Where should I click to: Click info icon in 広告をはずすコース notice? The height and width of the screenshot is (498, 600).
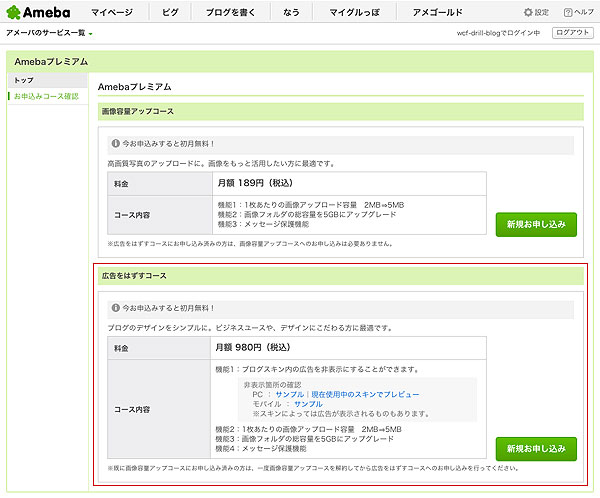(x=116, y=308)
